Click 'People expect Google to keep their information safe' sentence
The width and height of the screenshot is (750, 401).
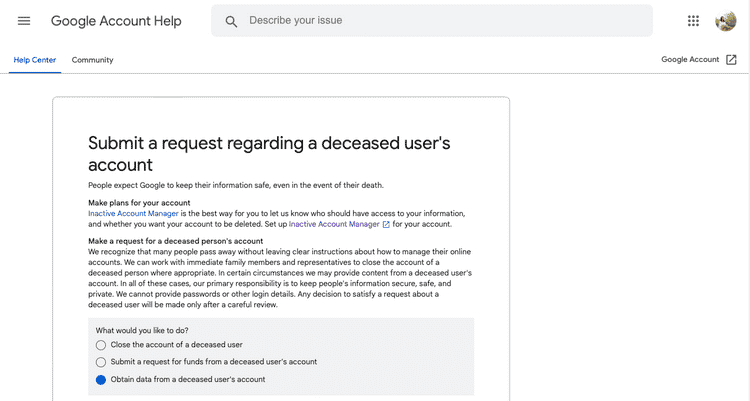coord(236,185)
